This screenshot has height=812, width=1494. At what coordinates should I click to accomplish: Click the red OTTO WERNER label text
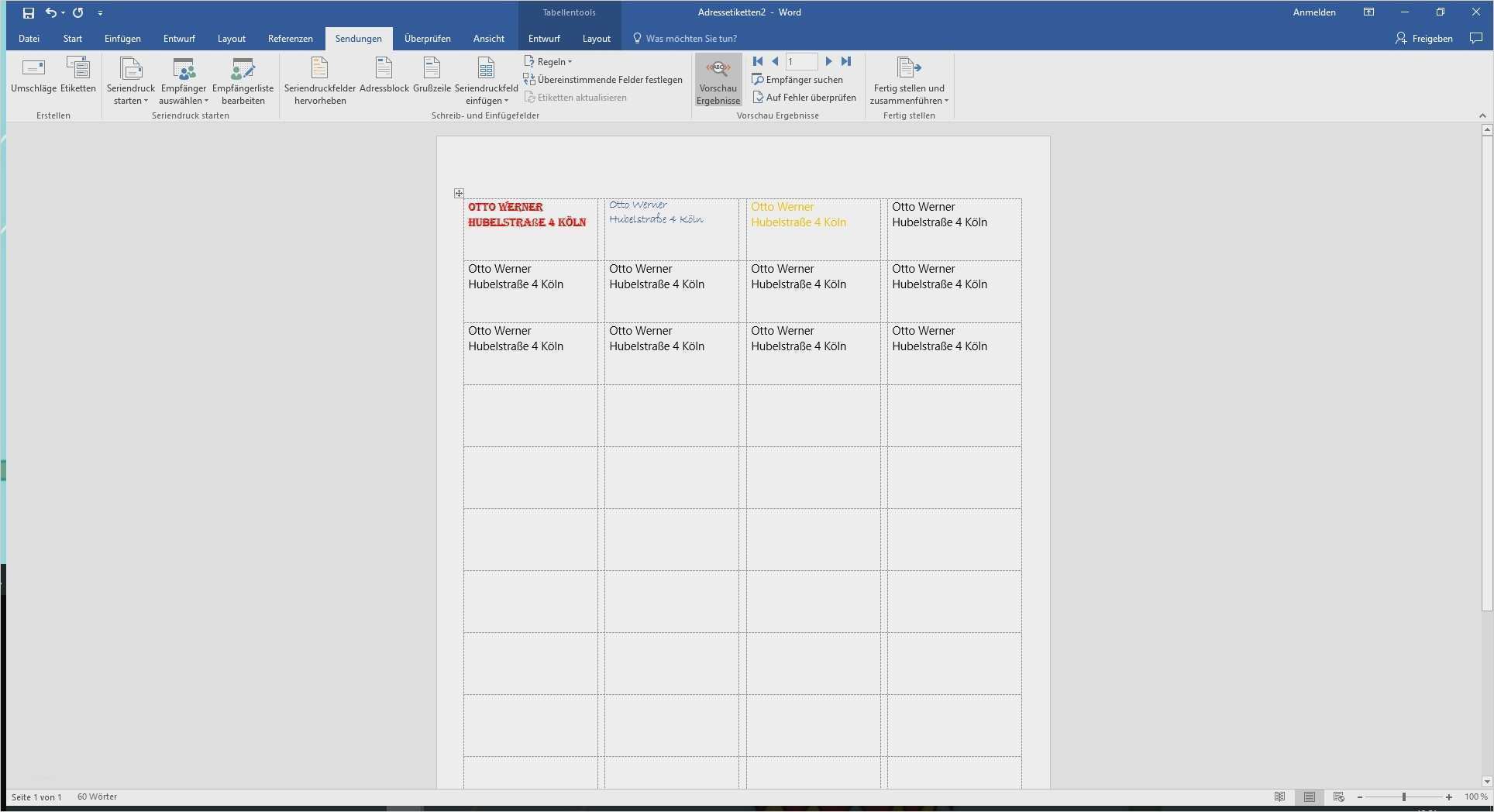505,207
